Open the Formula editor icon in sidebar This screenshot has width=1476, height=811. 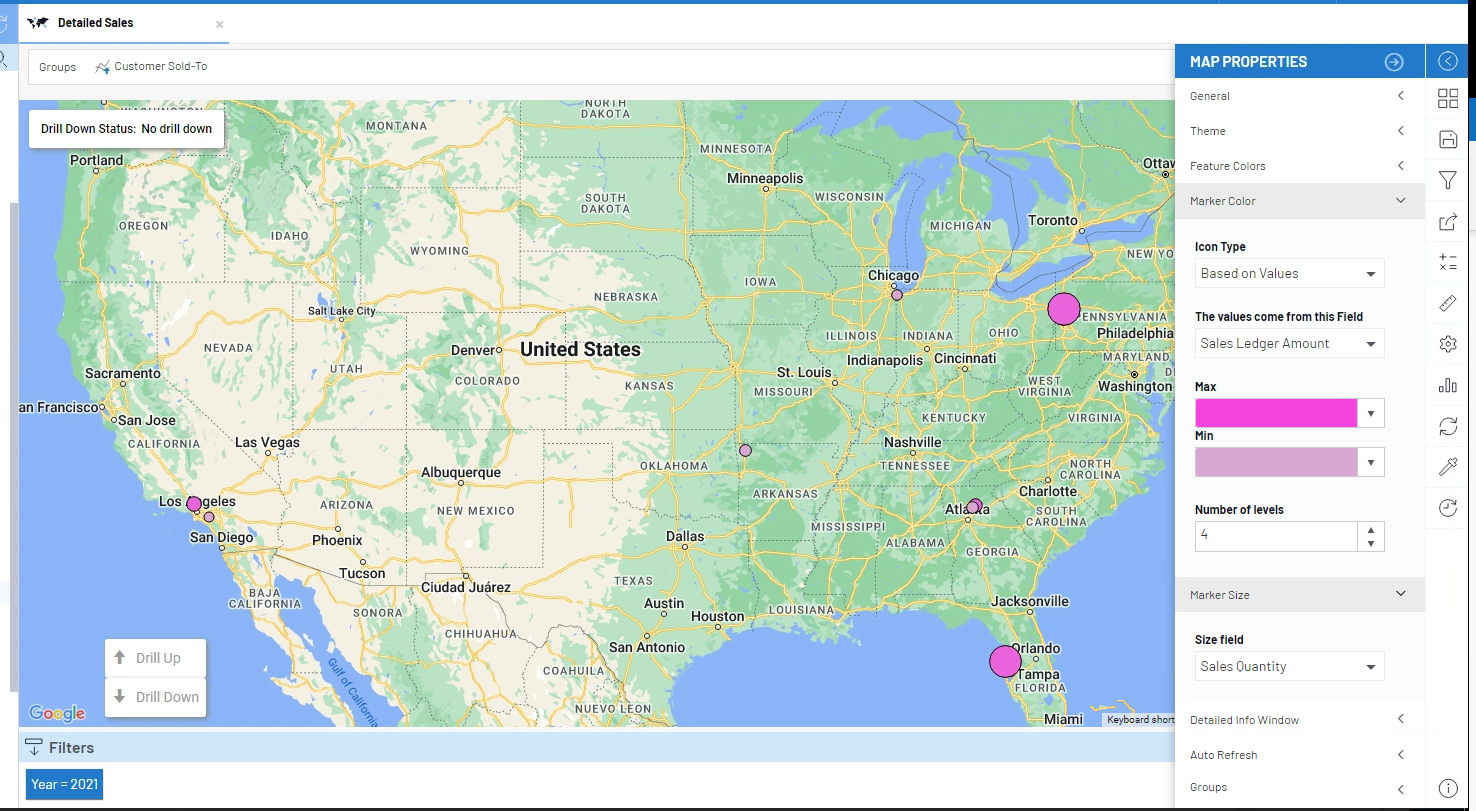pos(1447,262)
